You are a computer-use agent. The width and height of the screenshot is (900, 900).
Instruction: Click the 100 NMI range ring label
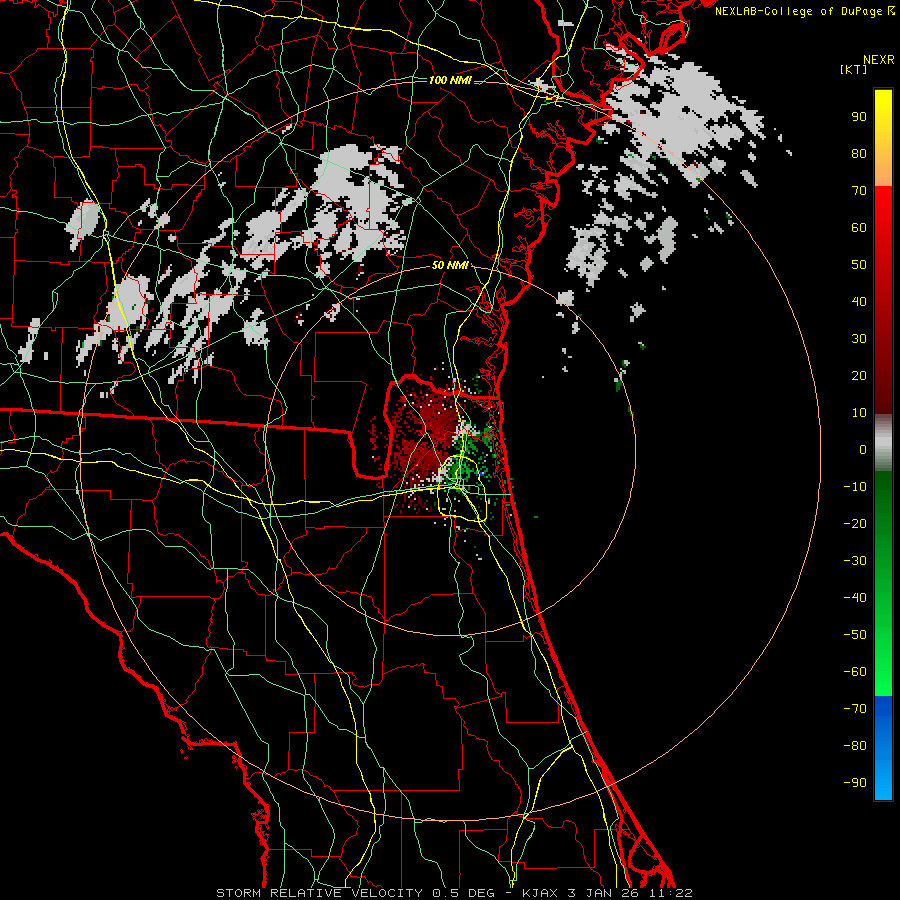click(x=451, y=80)
